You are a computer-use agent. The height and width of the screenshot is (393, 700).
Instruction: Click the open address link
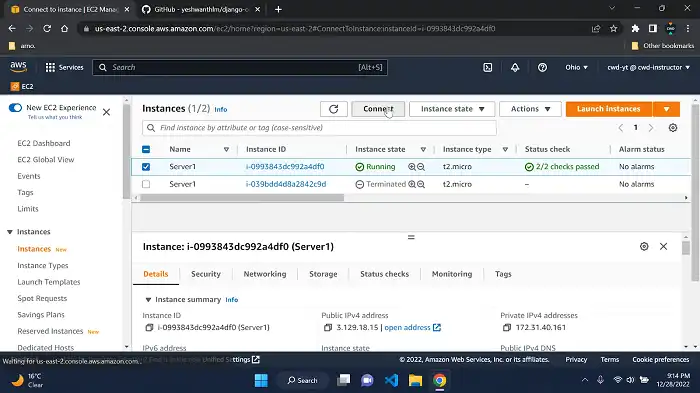[412, 327]
